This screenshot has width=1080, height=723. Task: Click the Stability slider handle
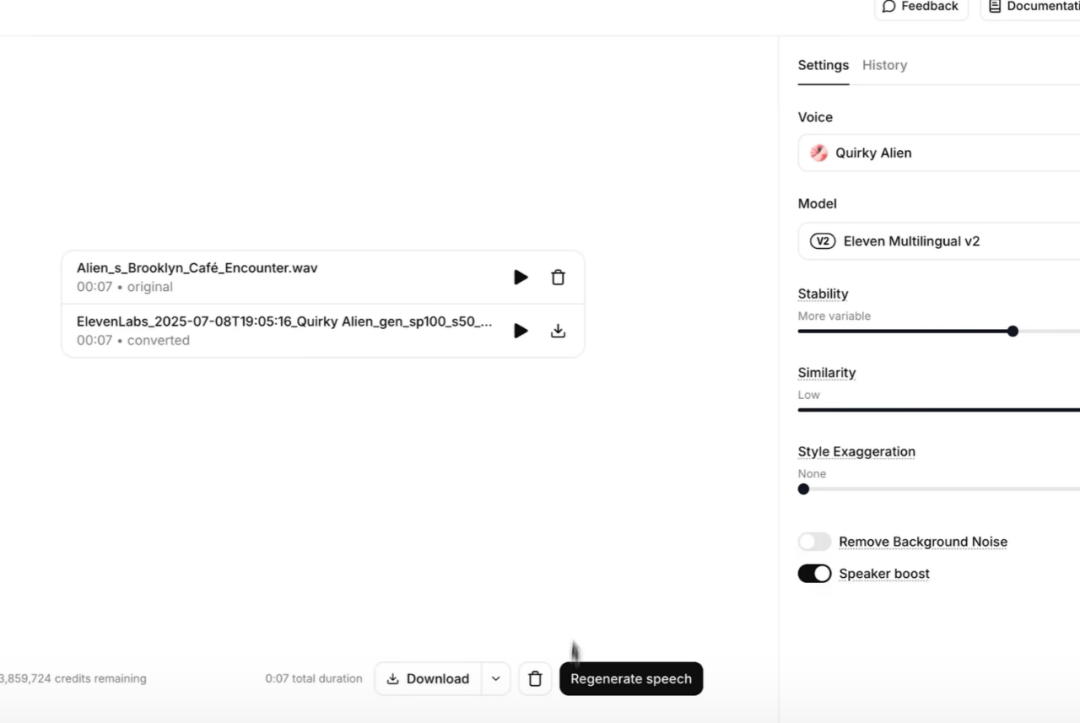tap(1012, 331)
